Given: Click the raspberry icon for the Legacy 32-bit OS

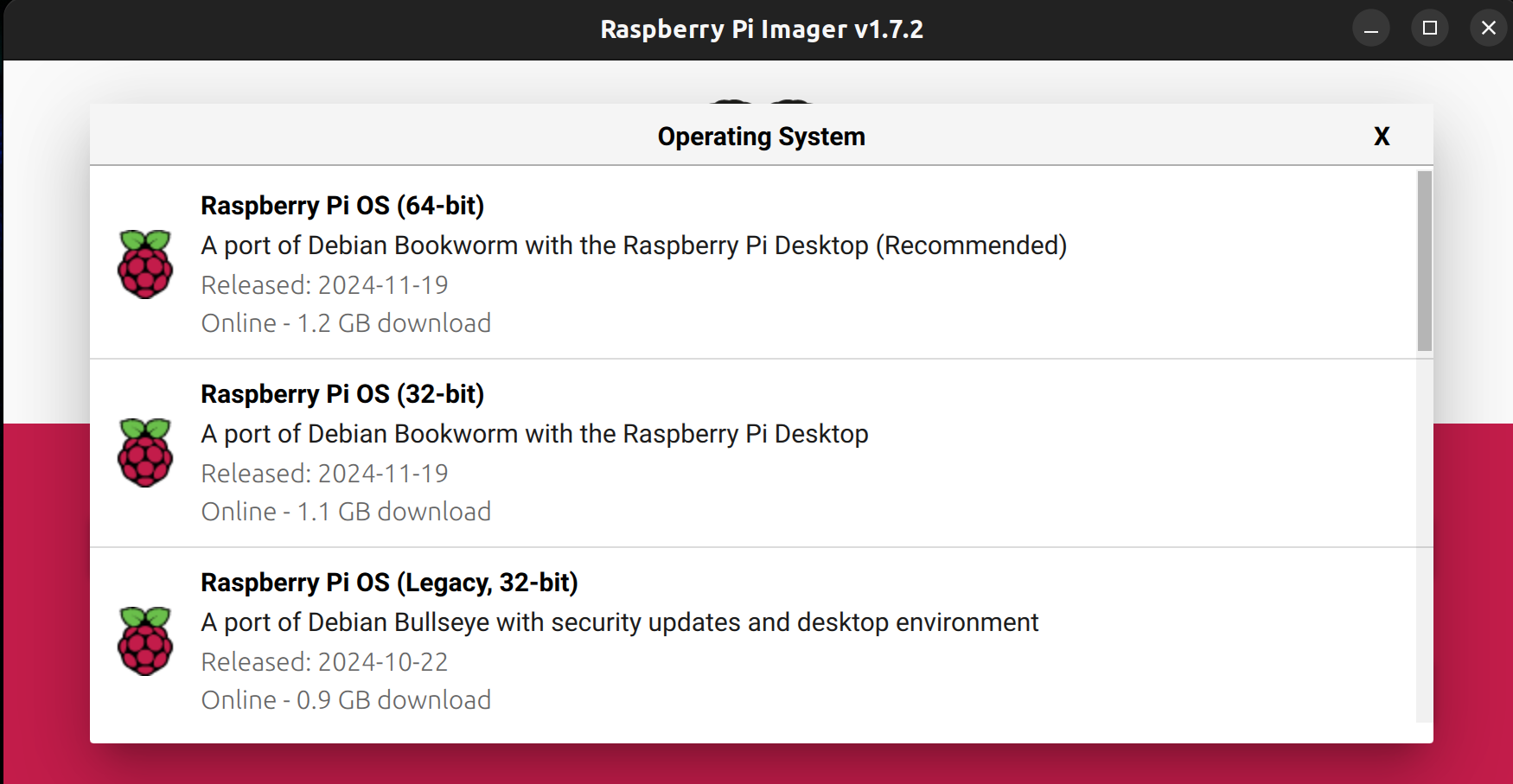Looking at the screenshot, I should point(145,641).
